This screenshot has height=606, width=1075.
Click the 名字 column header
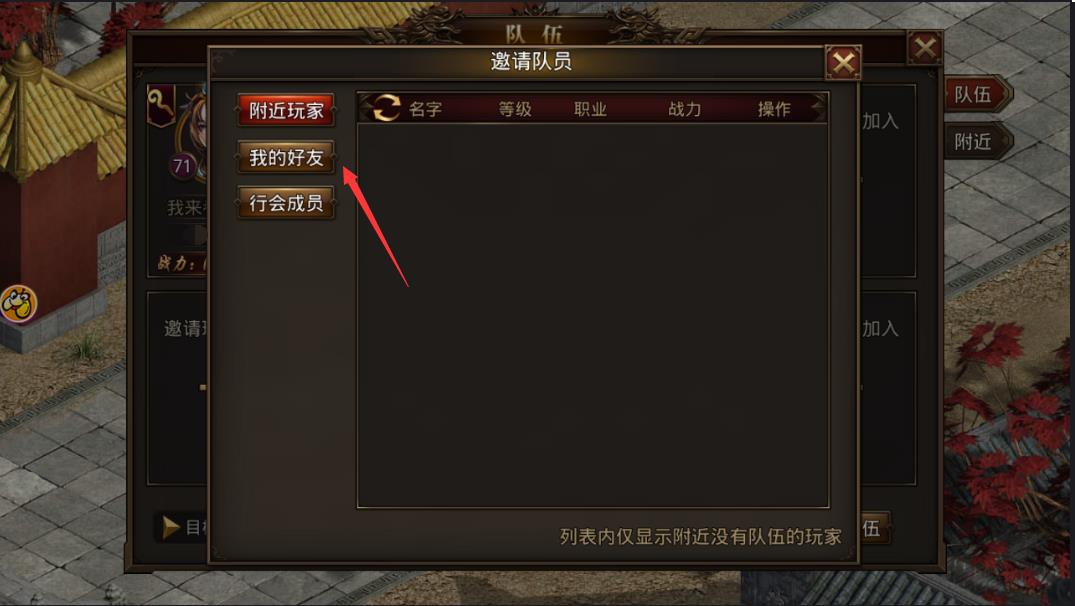[425, 109]
